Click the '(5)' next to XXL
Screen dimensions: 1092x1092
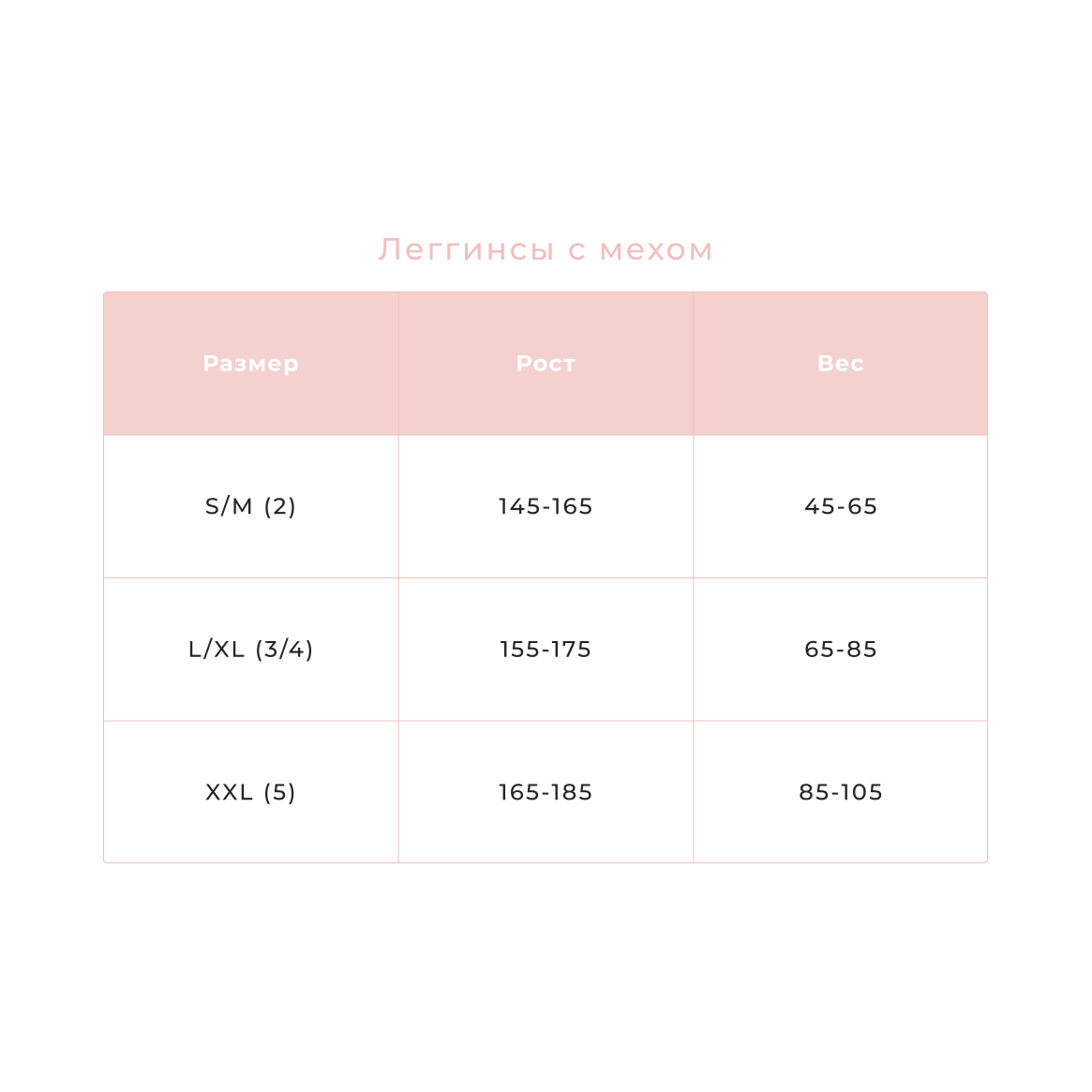click(x=280, y=792)
